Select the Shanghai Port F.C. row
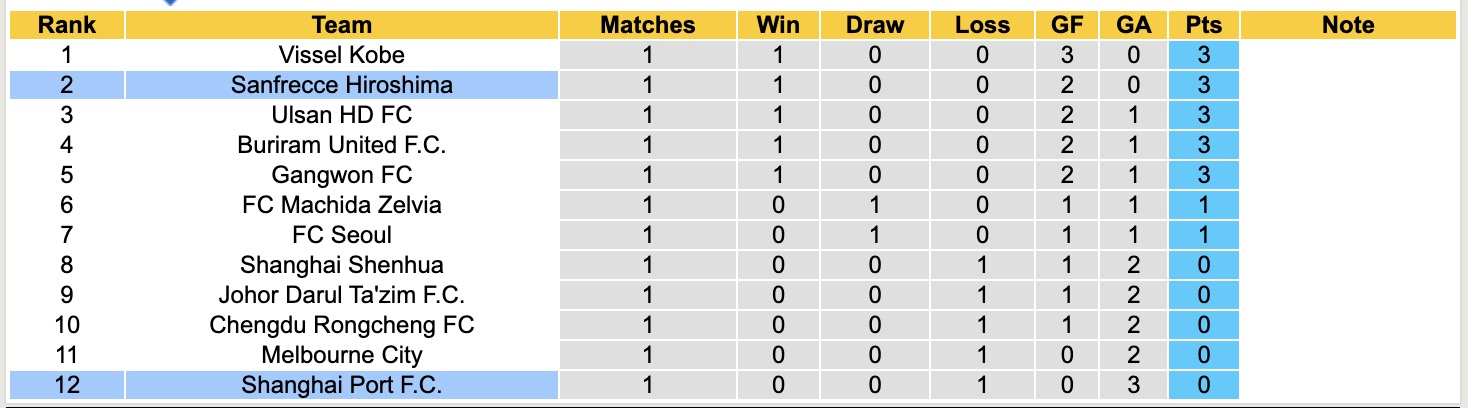Screen dimensions: 1468x408 341,385
